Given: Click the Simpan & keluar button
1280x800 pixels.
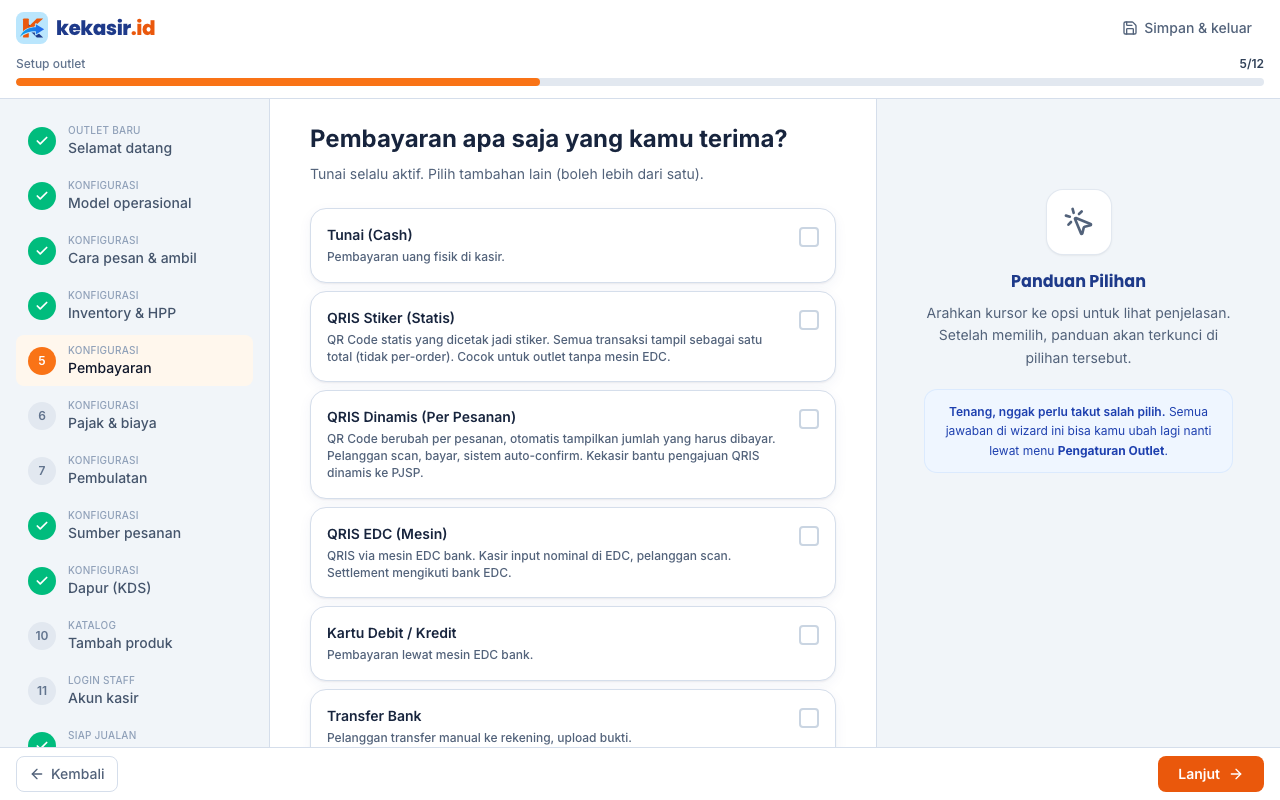Looking at the screenshot, I should coord(1187,28).
